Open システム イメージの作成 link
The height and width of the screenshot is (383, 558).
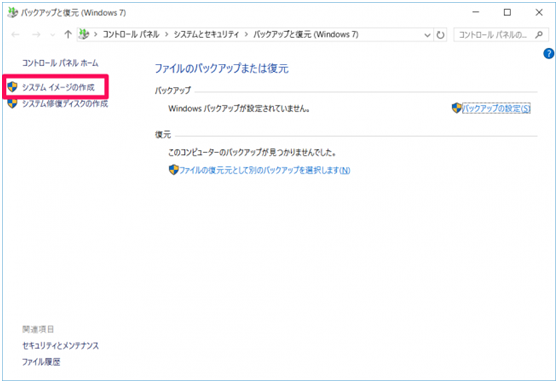tap(58, 87)
